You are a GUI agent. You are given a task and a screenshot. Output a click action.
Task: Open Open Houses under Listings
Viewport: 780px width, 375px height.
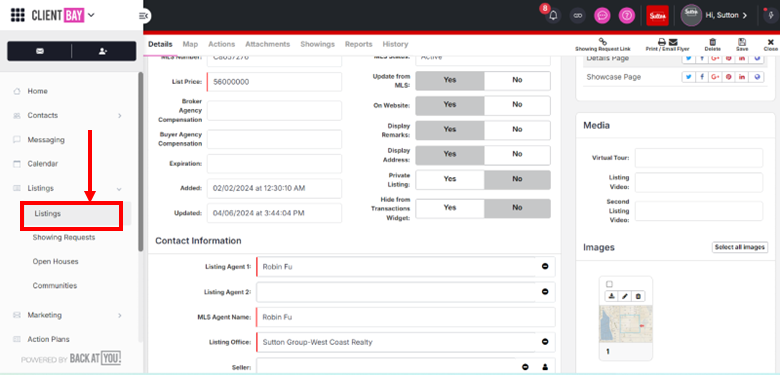point(55,262)
